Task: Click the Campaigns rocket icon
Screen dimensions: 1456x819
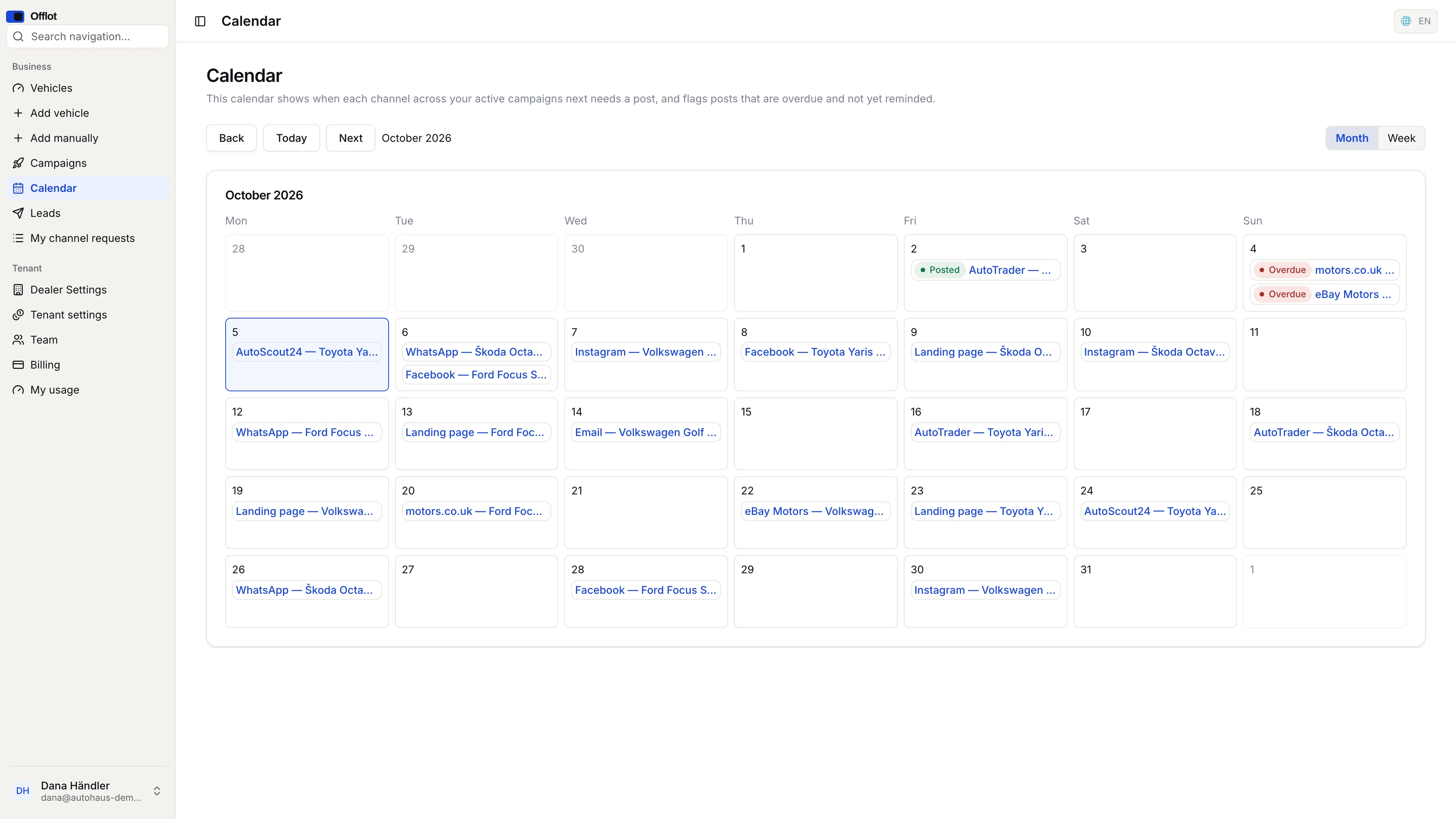Action: (18, 163)
